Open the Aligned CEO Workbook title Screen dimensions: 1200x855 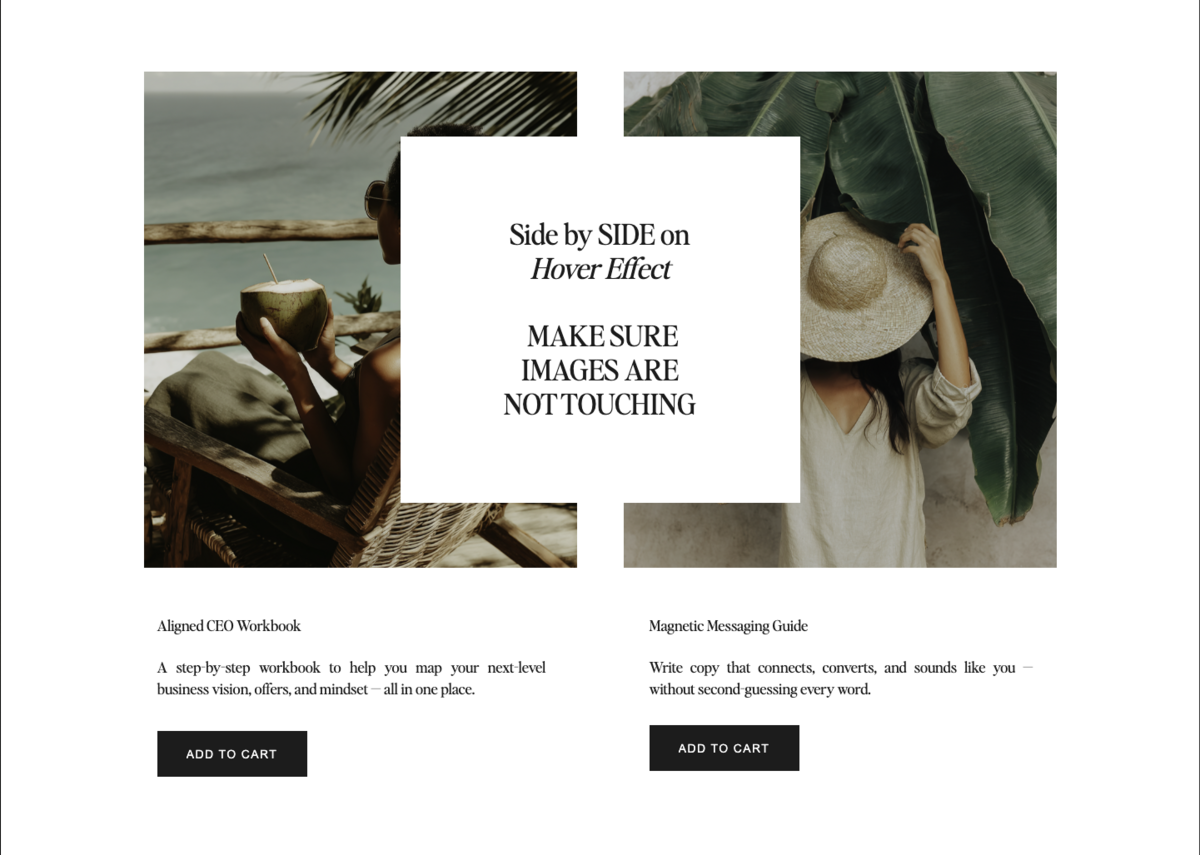(x=229, y=626)
